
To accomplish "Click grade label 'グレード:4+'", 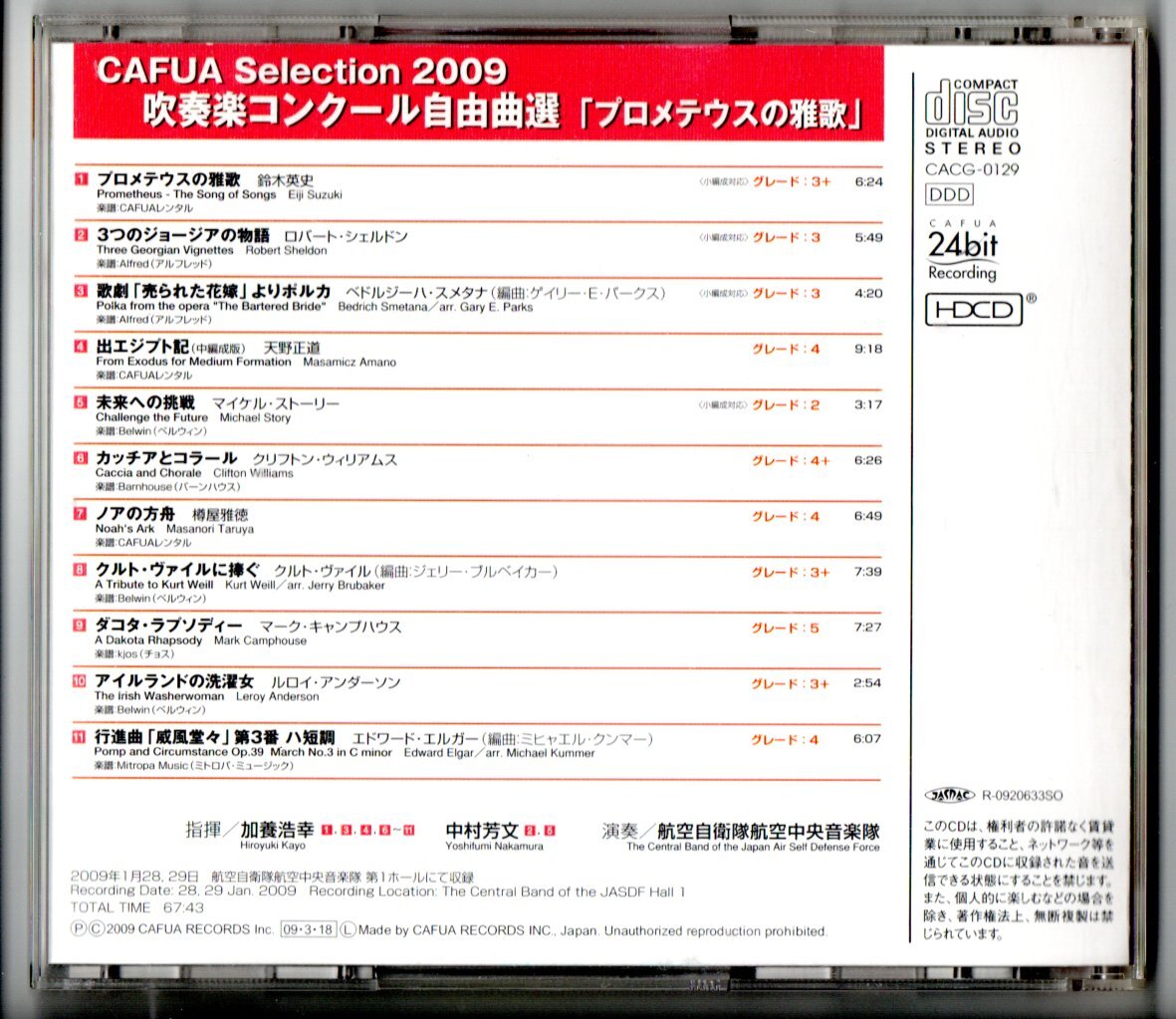I will pos(792,461).
